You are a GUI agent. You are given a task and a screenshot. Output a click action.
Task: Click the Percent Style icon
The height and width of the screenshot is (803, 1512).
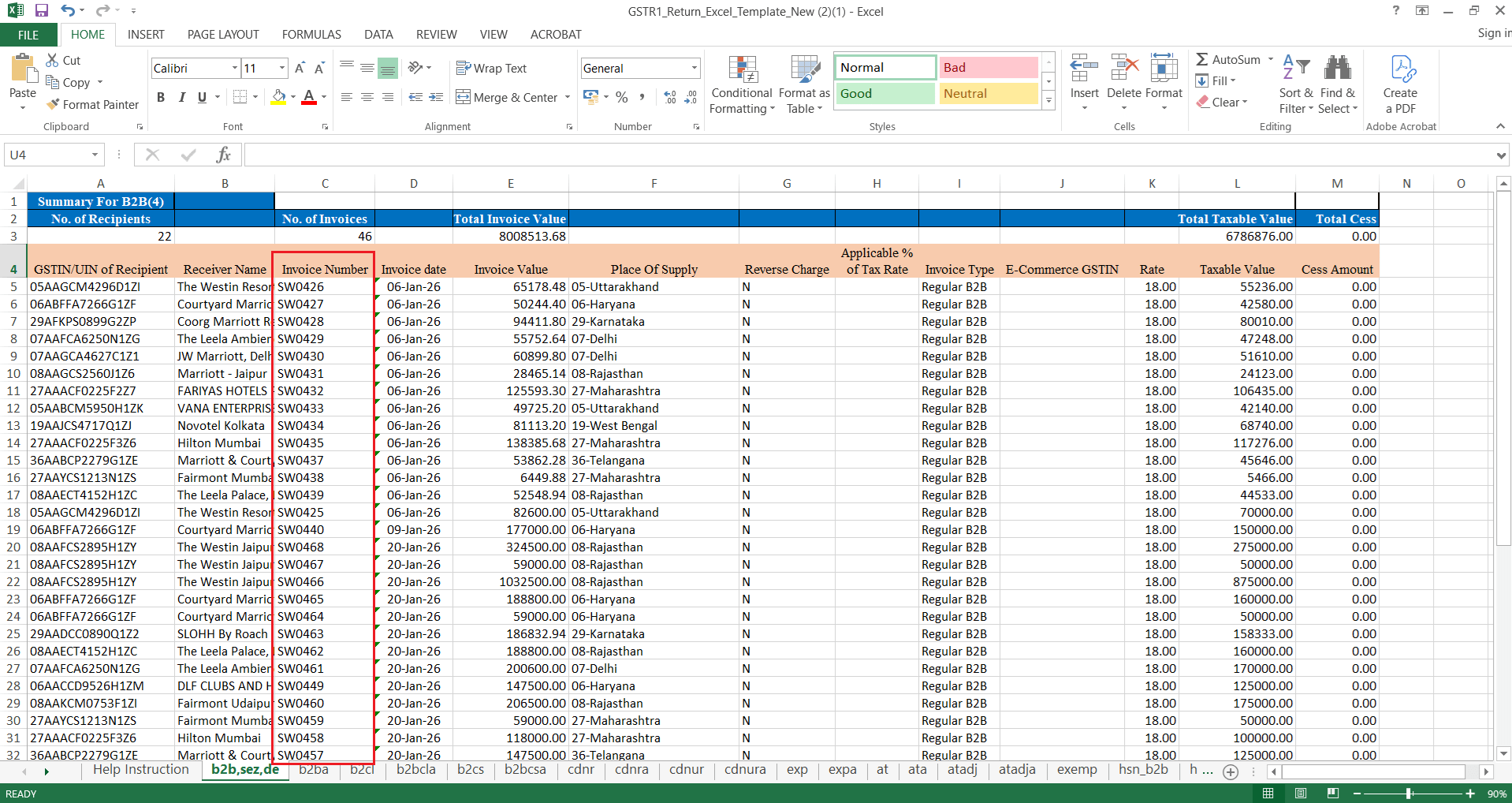click(621, 96)
